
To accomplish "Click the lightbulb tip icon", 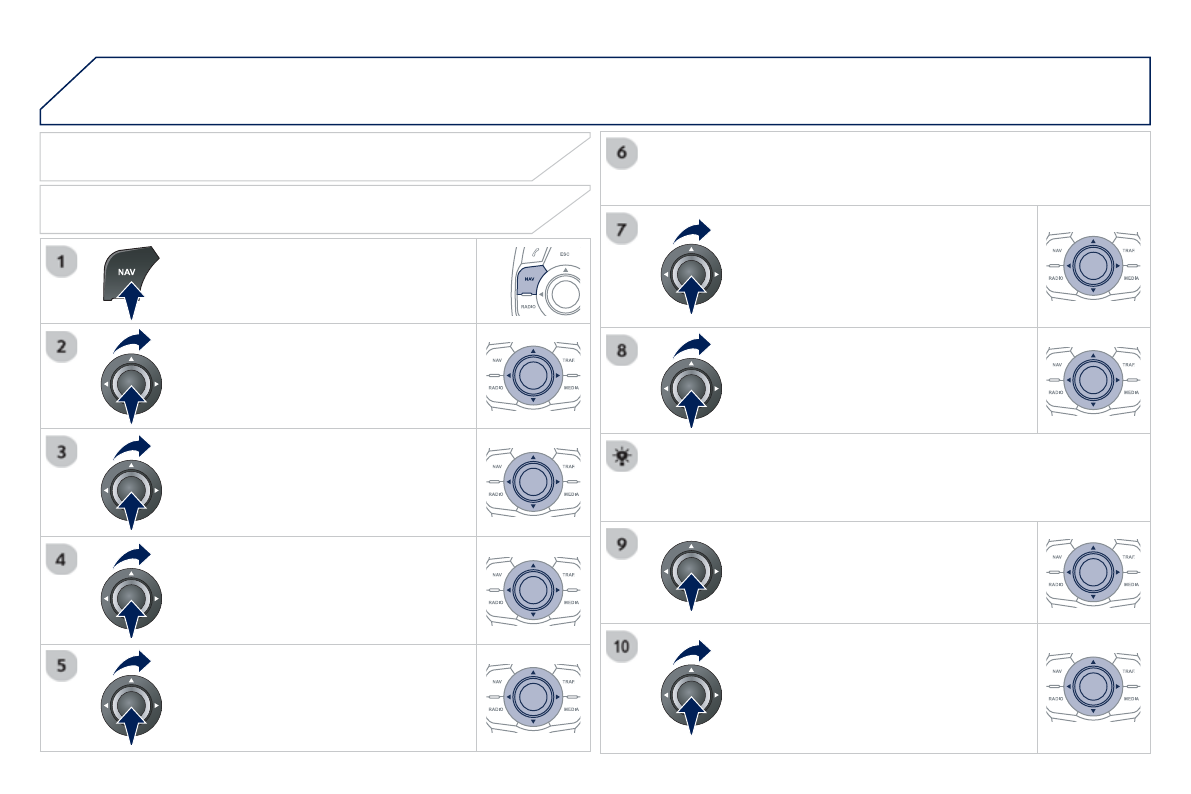I will 622,454.
